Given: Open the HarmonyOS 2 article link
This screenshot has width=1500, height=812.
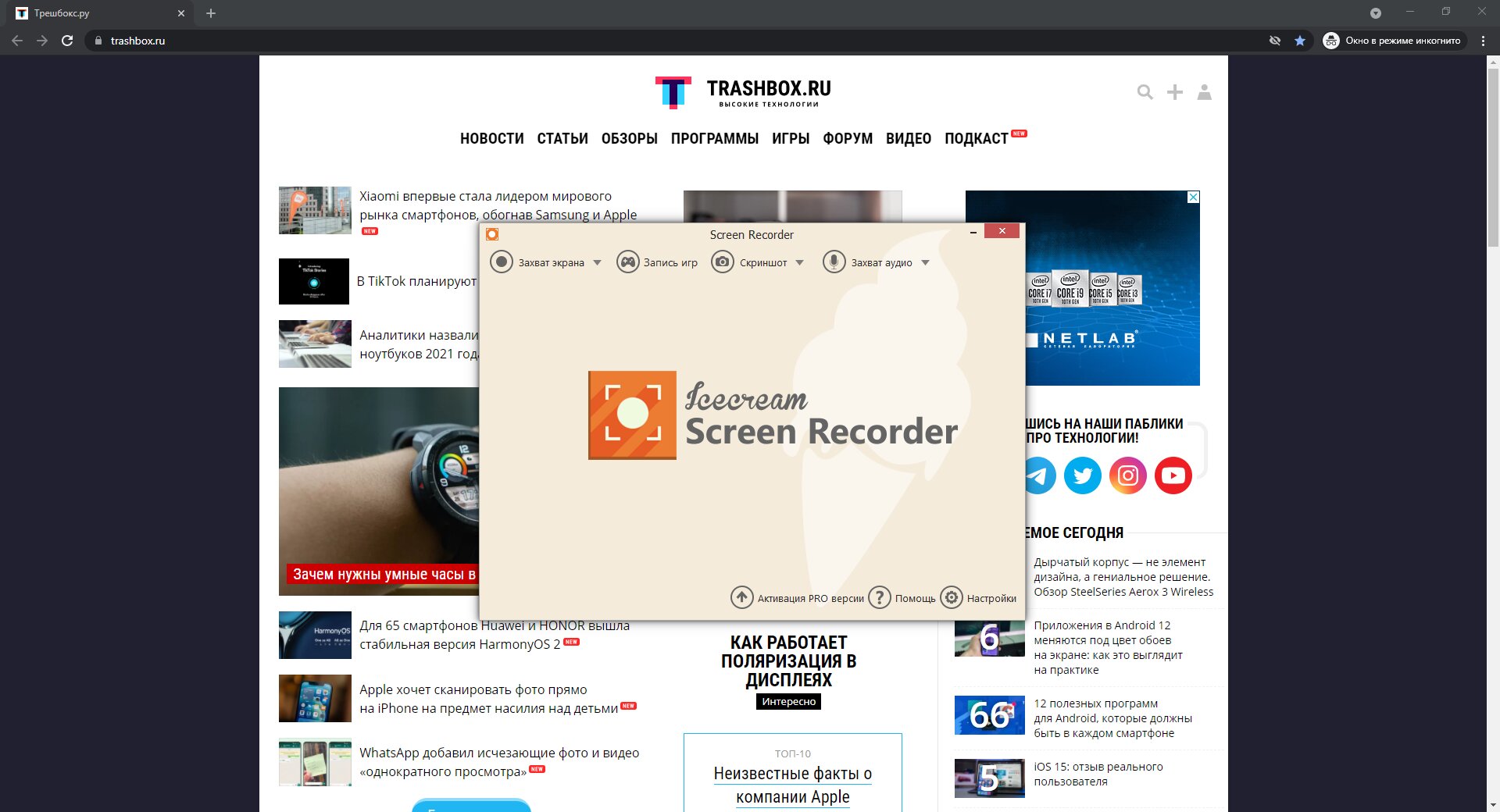Looking at the screenshot, I should [494, 635].
